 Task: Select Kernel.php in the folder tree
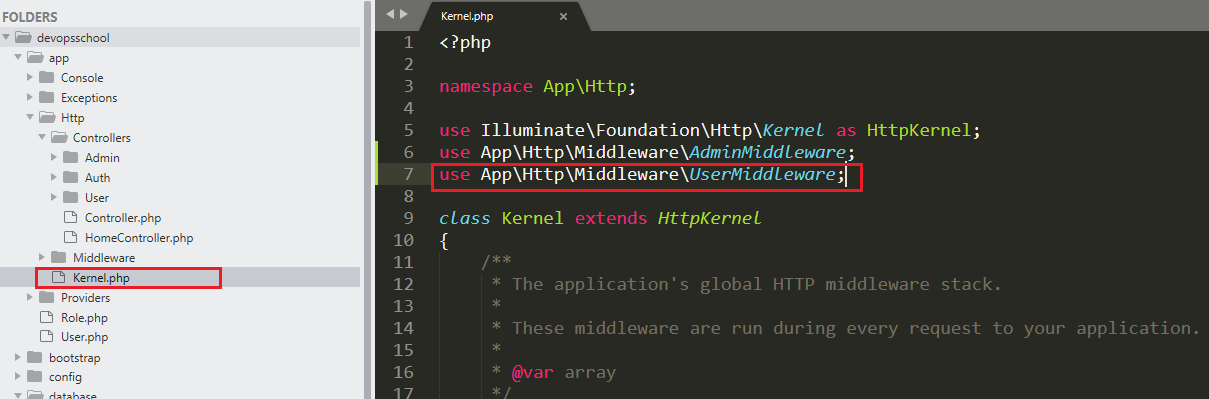coord(101,278)
